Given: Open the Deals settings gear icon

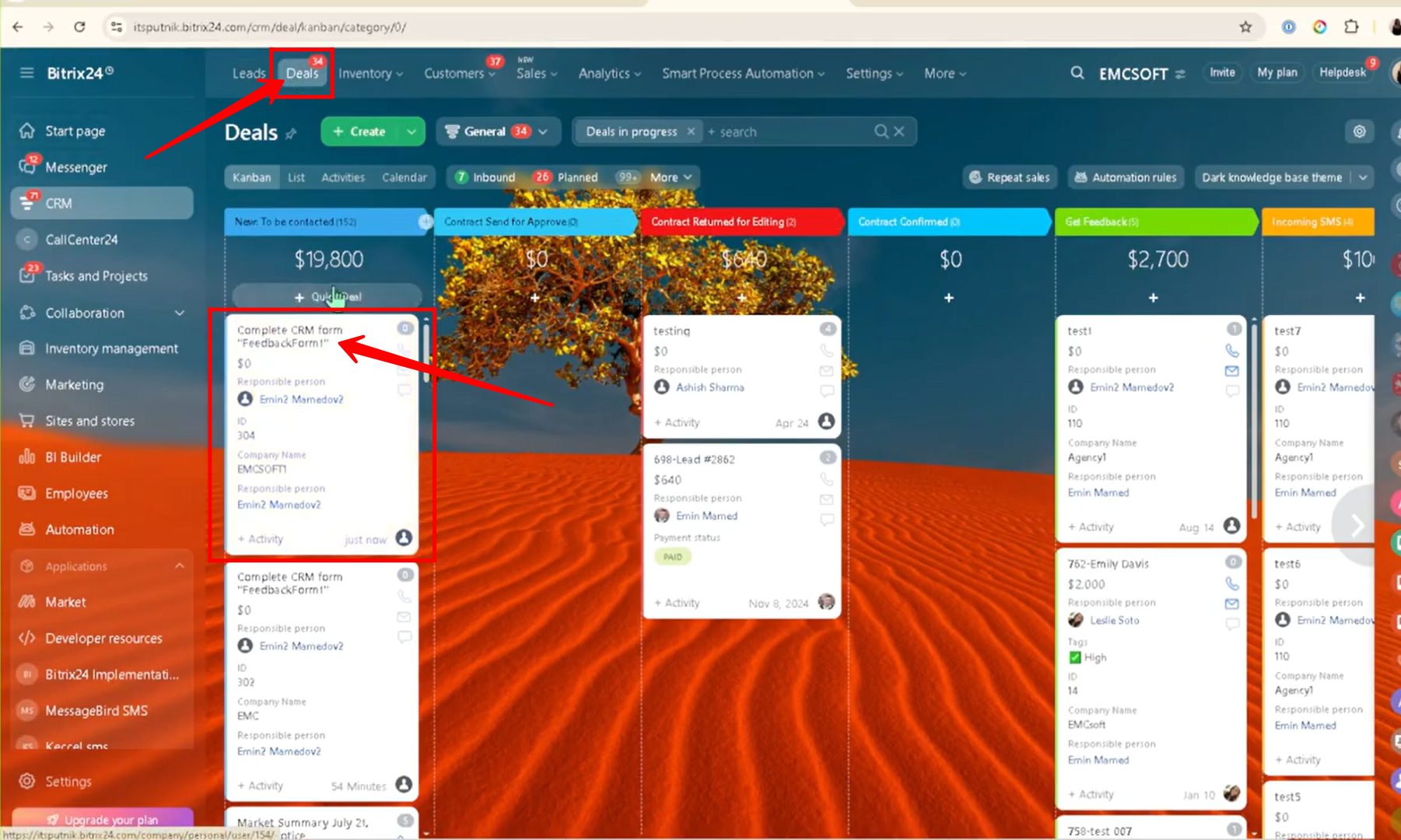Looking at the screenshot, I should click(x=1359, y=131).
